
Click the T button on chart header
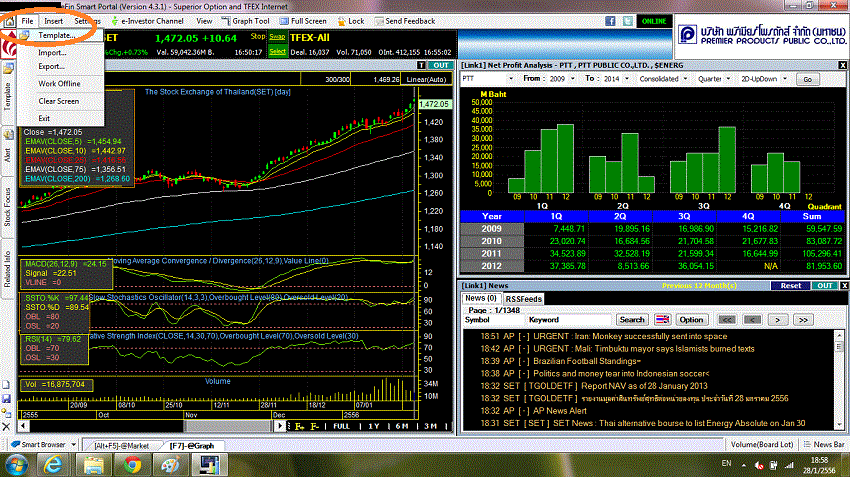pyautogui.click(x=421, y=65)
